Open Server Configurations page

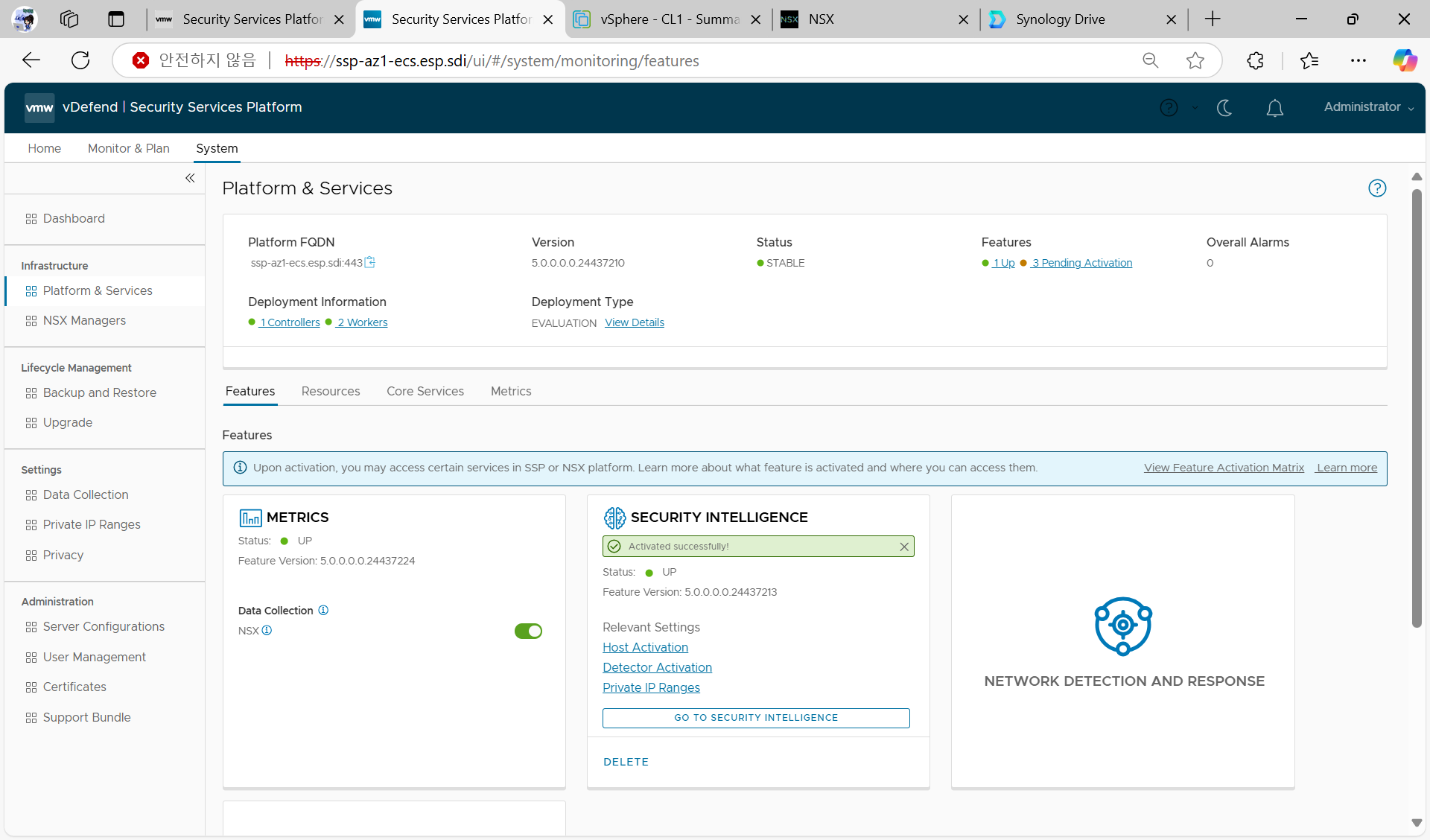point(104,626)
